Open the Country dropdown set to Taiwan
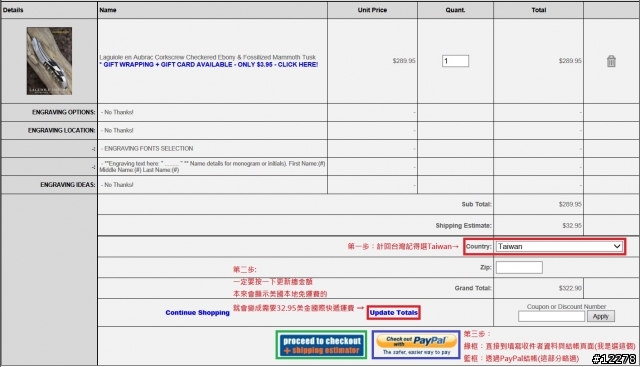Screen dimensions: 640x367 (x=559, y=246)
